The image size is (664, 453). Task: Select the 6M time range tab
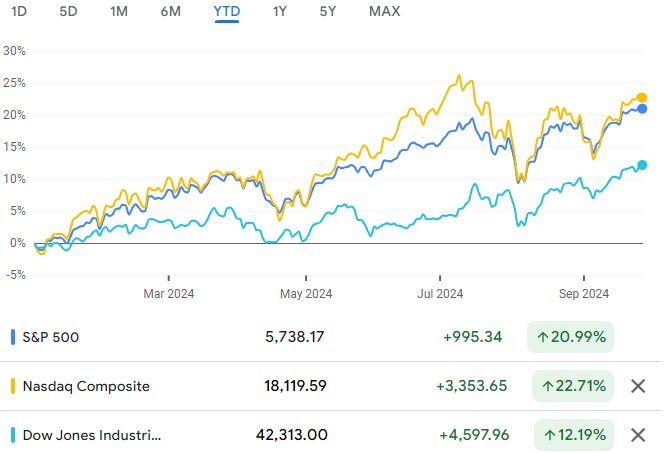(171, 11)
